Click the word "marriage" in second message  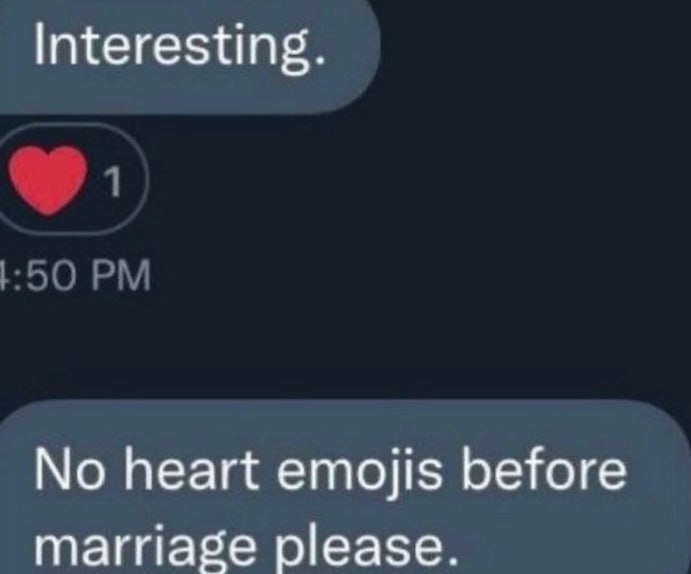(135, 545)
